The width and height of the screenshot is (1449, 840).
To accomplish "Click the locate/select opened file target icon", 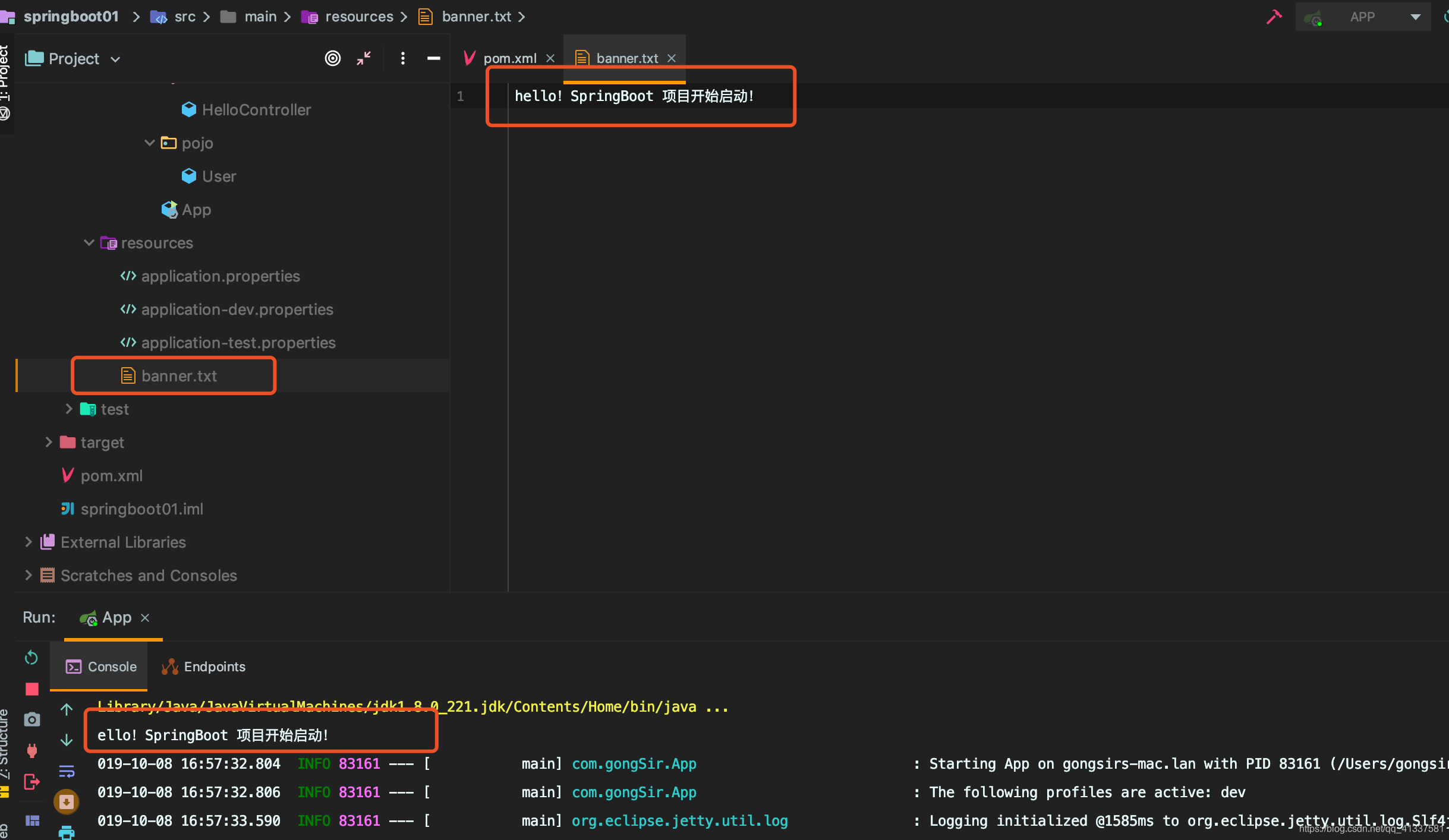I will point(332,58).
